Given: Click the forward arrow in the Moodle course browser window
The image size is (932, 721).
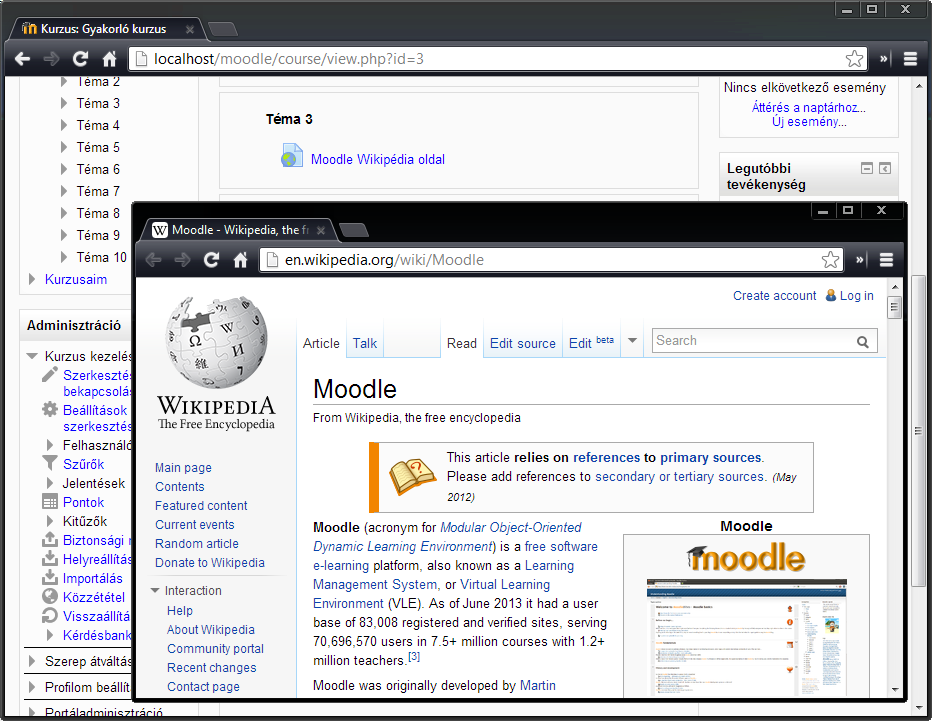Looking at the screenshot, I should pos(52,59).
